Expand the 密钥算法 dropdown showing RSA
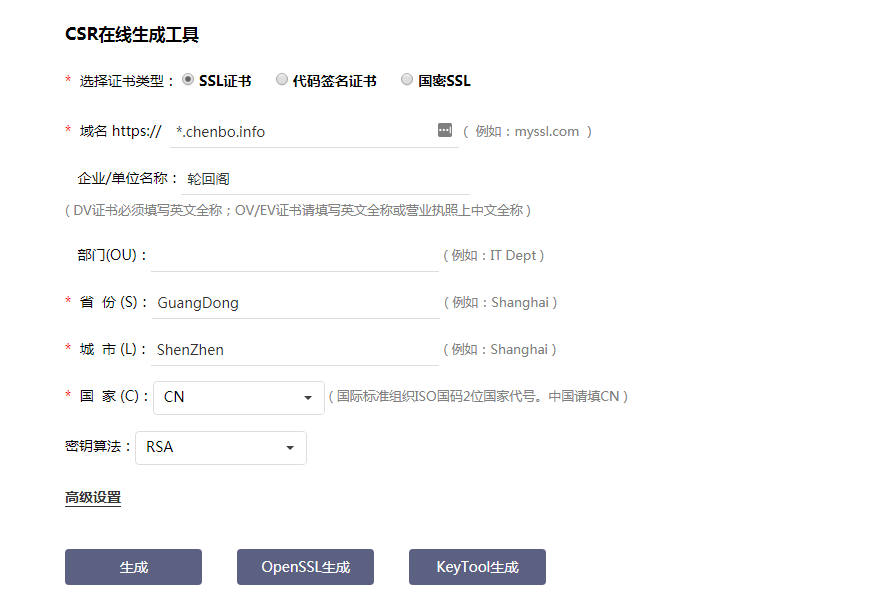 coord(220,447)
